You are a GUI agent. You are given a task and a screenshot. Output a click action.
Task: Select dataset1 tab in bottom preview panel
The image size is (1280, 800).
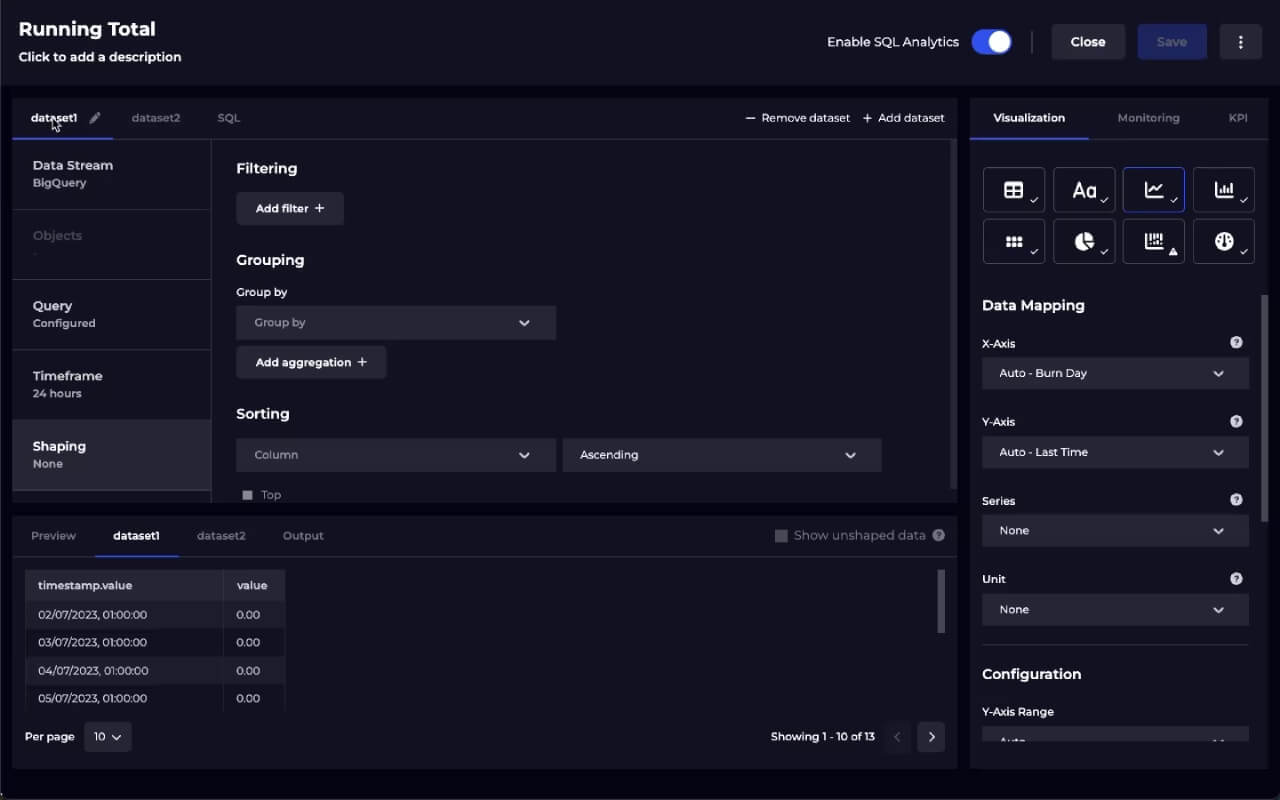tap(137, 536)
